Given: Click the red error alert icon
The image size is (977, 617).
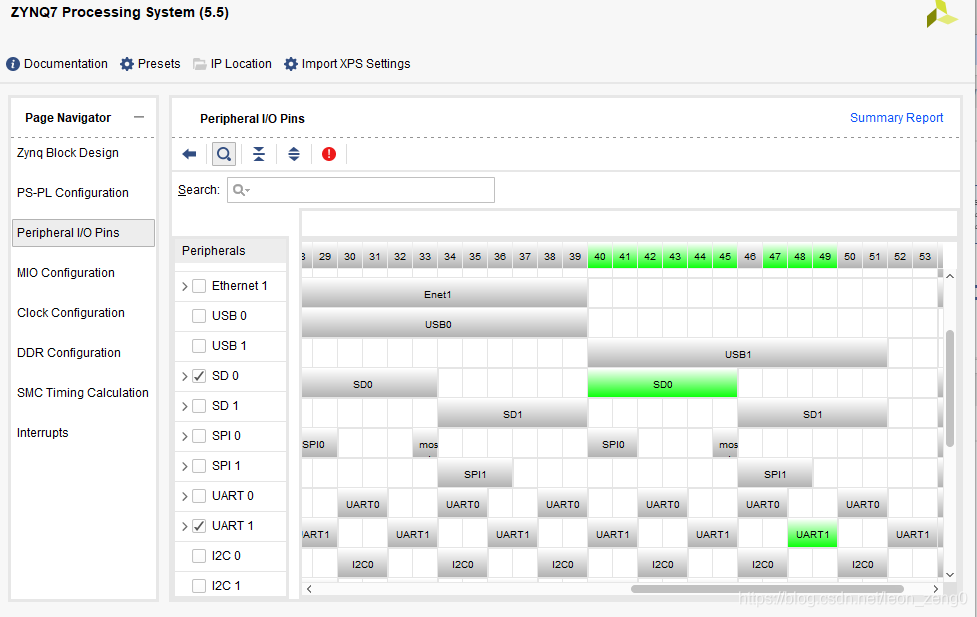Looking at the screenshot, I should [x=329, y=154].
